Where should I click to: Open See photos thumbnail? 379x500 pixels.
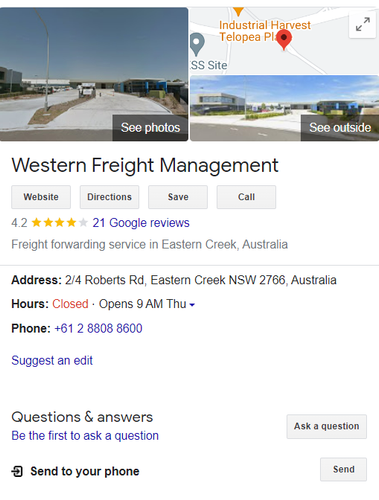[x=94, y=74]
